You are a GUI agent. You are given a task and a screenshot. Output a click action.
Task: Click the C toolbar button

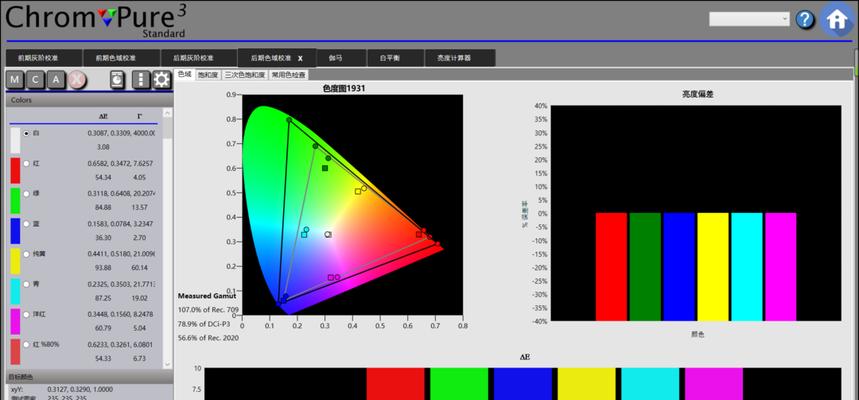click(x=36, y=80)
